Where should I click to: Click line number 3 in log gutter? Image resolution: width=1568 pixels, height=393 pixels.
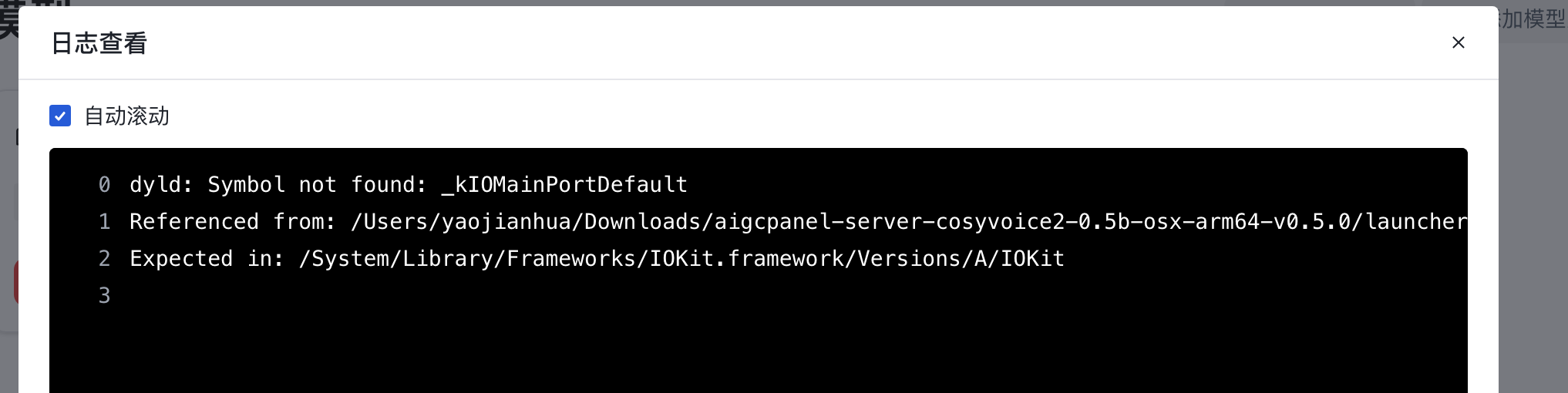(105, 296)
